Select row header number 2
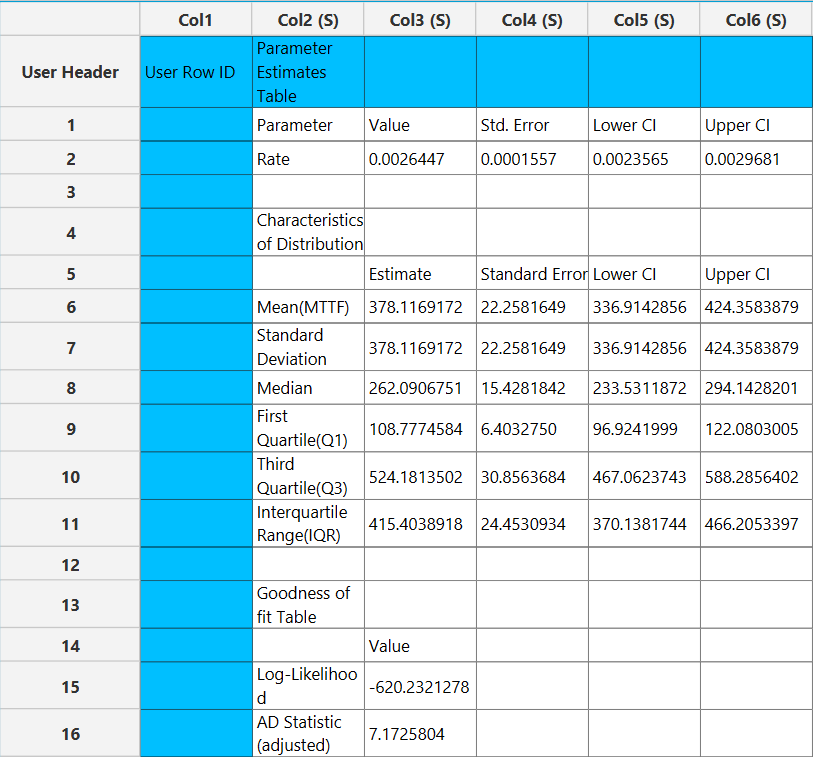The image size is (813, 757). (x=70, y=158)
